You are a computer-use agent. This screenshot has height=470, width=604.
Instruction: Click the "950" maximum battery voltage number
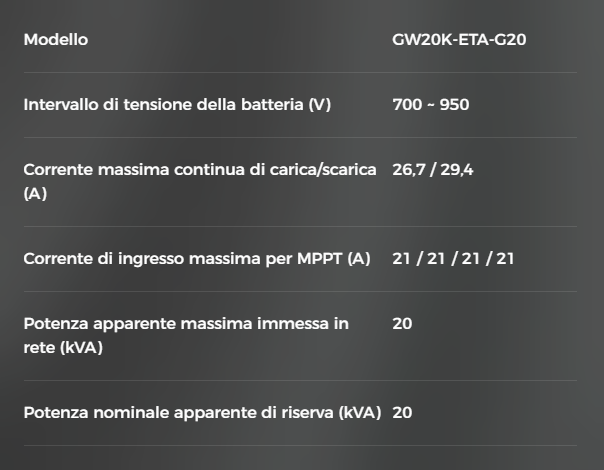tap(455, 105)
